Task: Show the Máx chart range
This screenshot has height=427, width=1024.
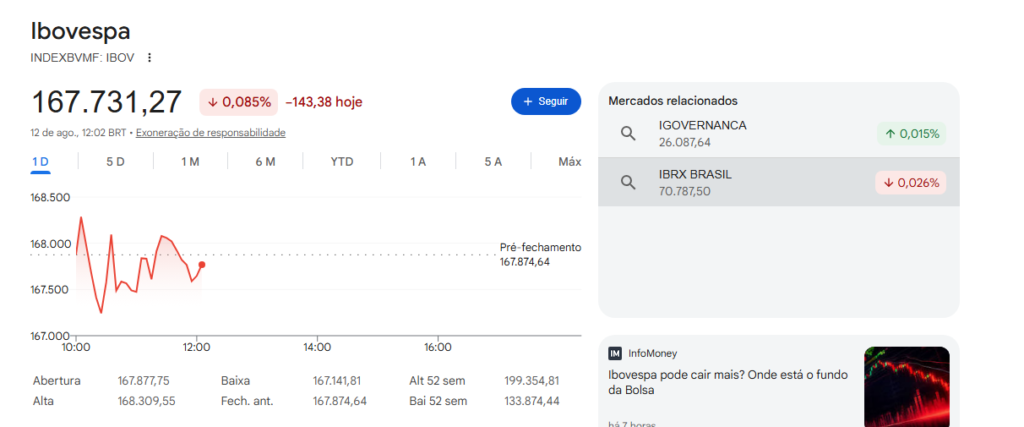Action: (569, 161)
